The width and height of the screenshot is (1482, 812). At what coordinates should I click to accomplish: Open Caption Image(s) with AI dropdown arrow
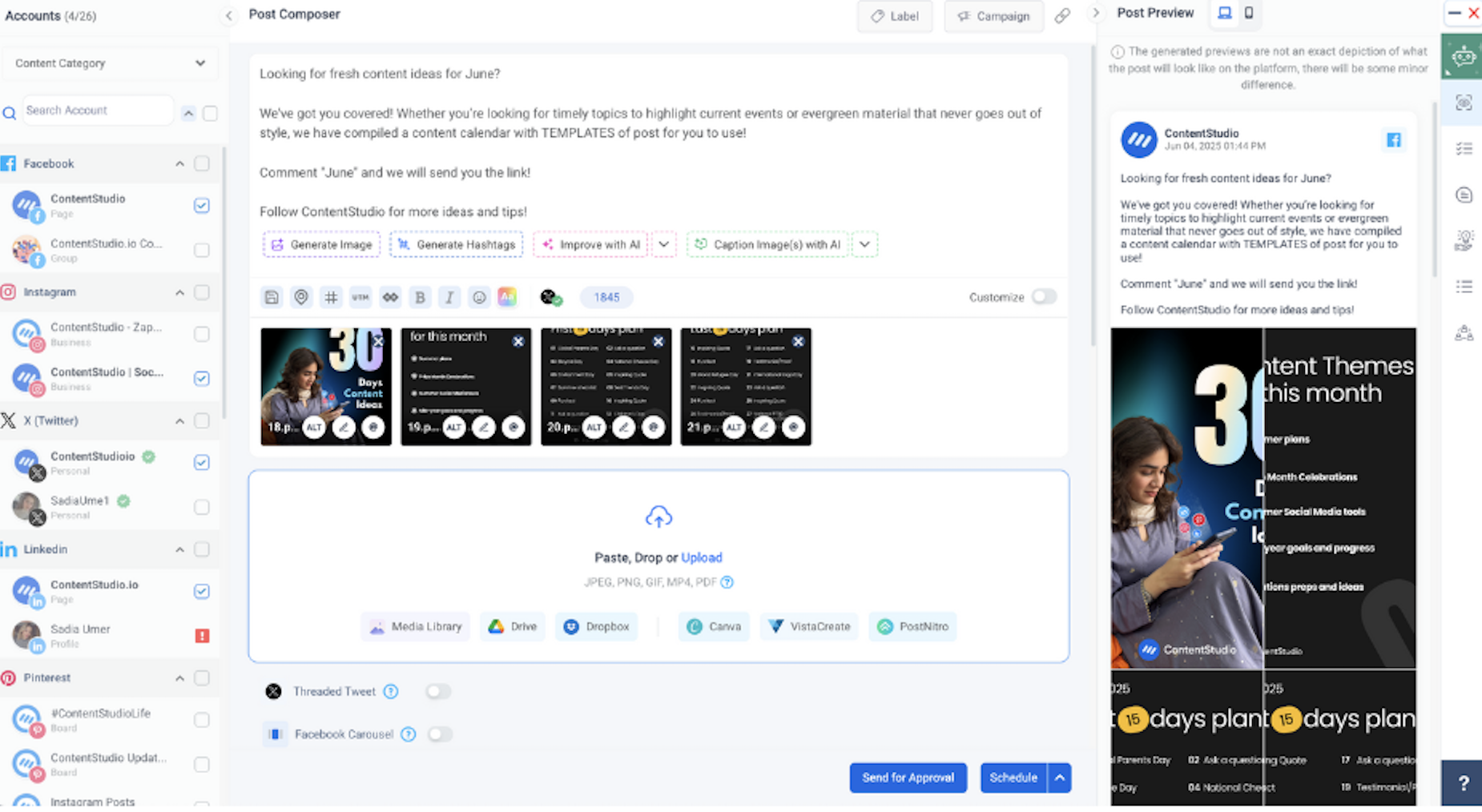tap(864, 244)
